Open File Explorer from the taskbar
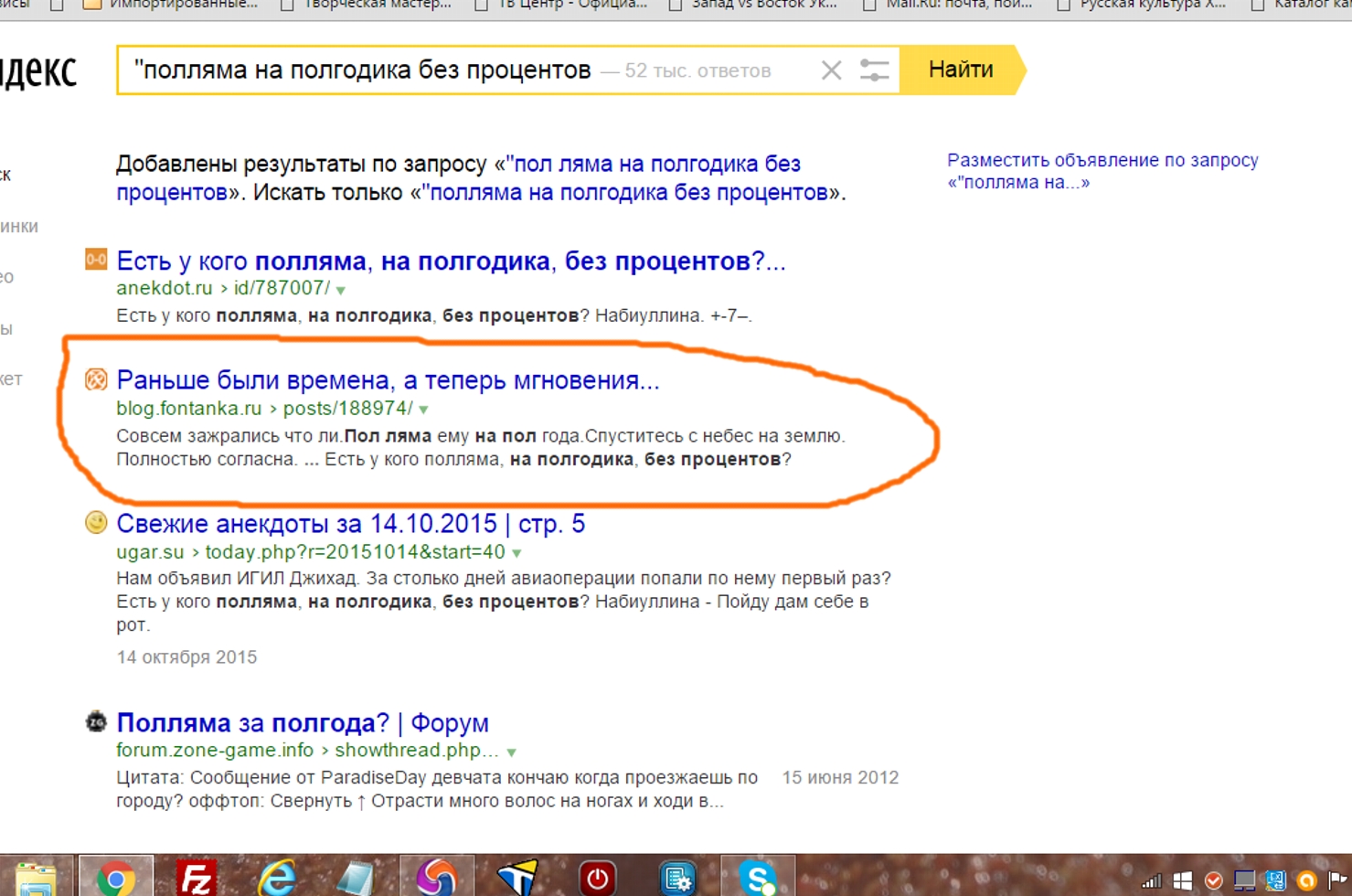Image resolution: width=1352 pixels, height=896 pixels. click(x=36, y=878)
